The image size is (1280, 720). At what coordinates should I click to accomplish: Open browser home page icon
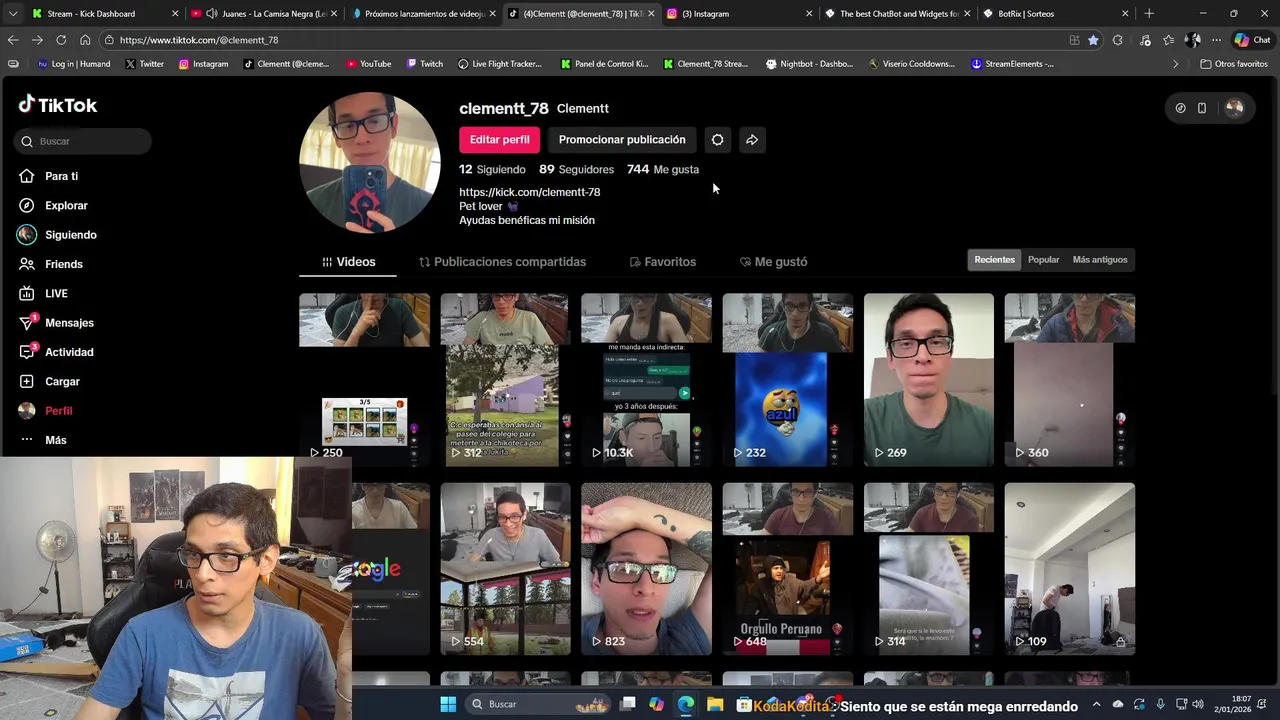coord(85,40)
